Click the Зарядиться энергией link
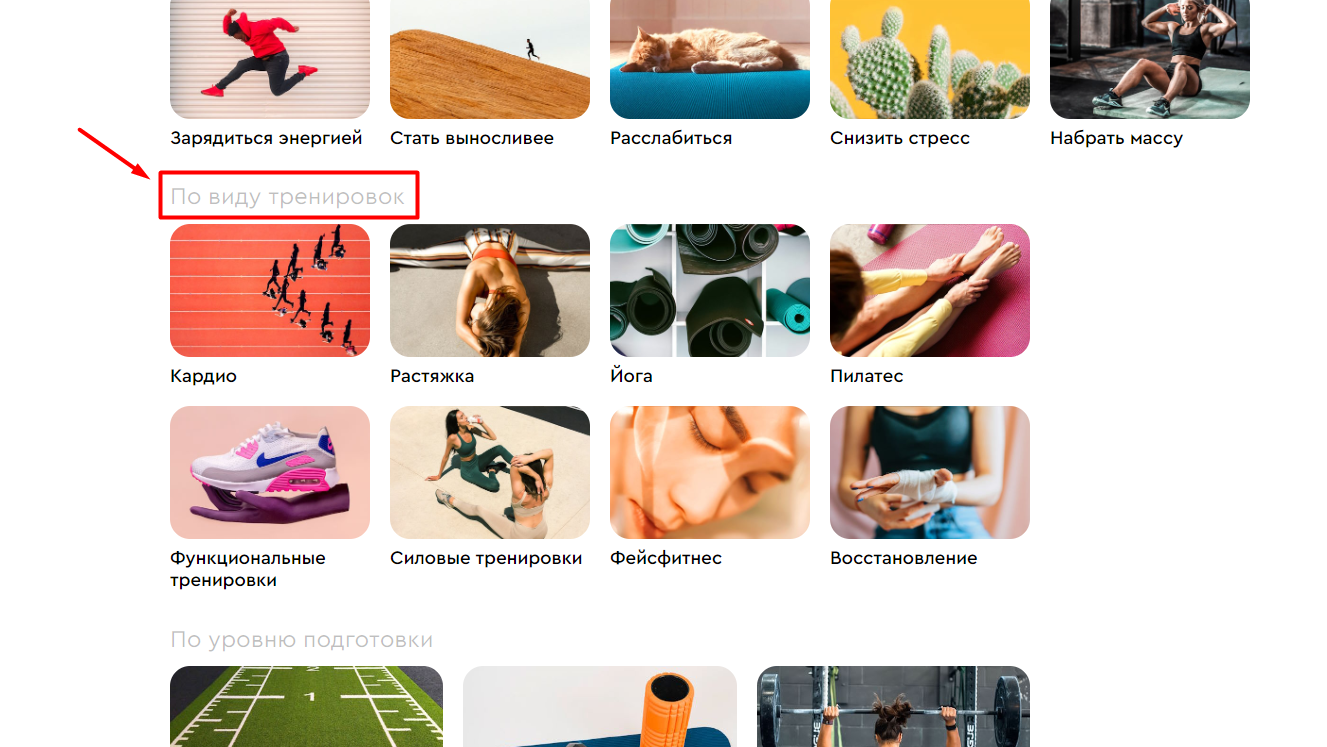1327x747 pixels. (x=266, y=139)
